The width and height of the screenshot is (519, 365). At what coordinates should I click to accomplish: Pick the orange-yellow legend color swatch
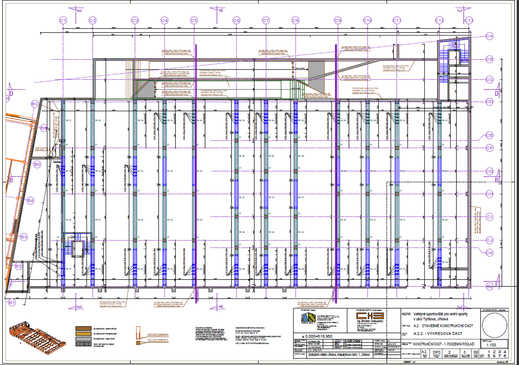point(83,334)
